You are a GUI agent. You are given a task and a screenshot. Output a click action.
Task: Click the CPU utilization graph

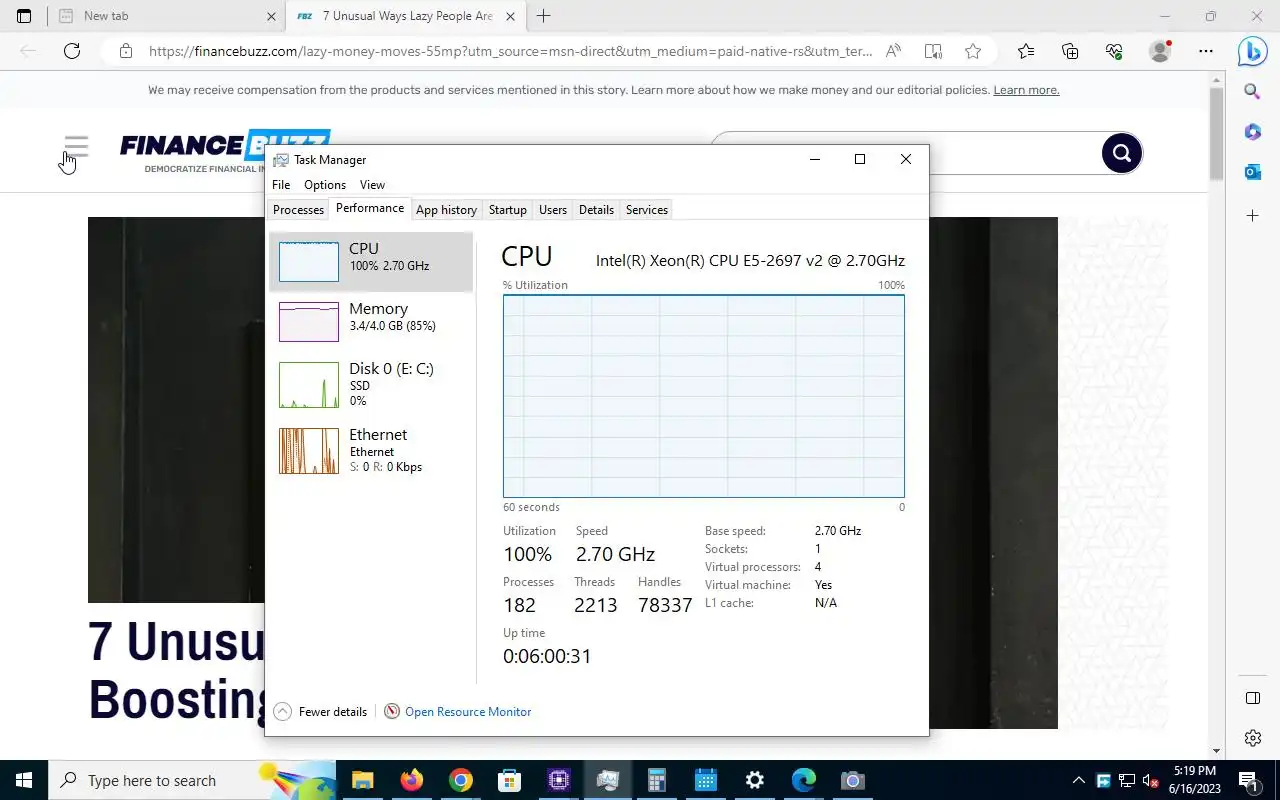(704, 396)
